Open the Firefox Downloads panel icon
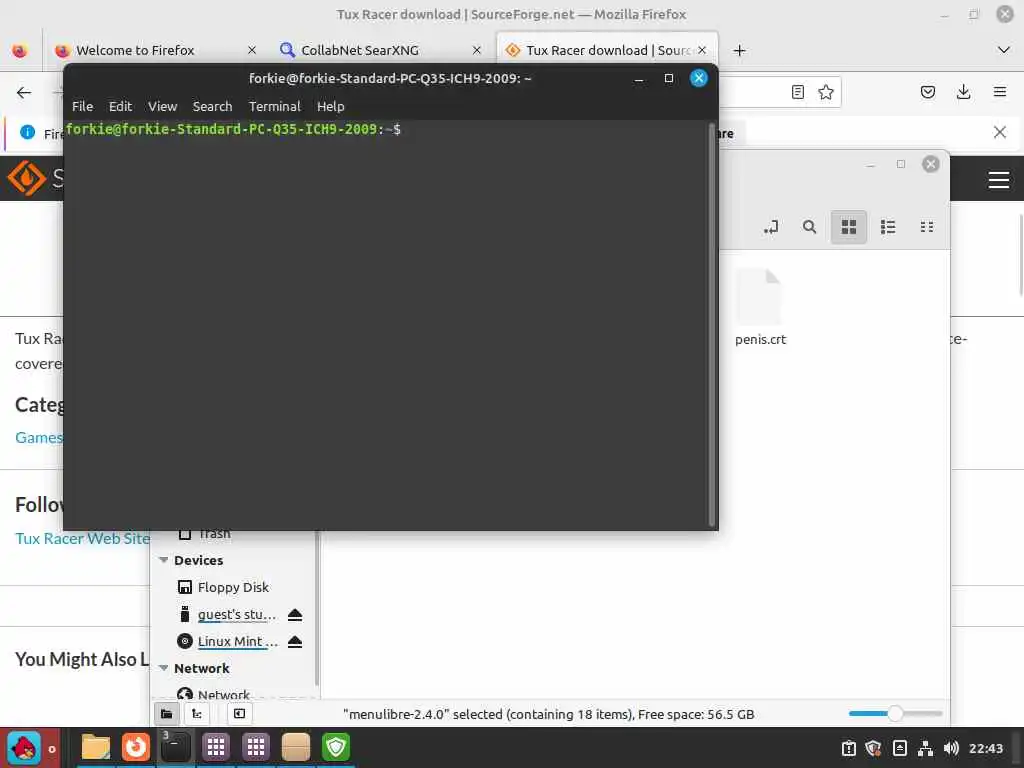 tap(963, 92)
